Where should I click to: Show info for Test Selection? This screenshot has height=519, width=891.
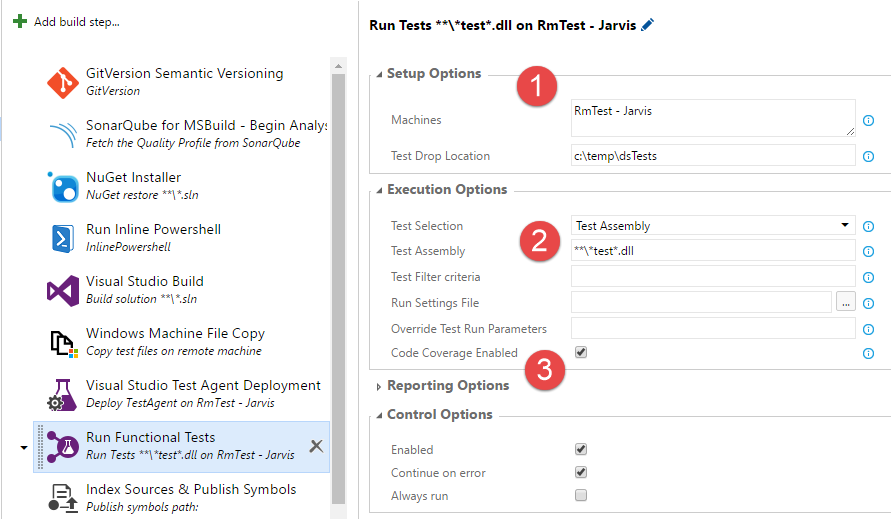coord(868,226)
